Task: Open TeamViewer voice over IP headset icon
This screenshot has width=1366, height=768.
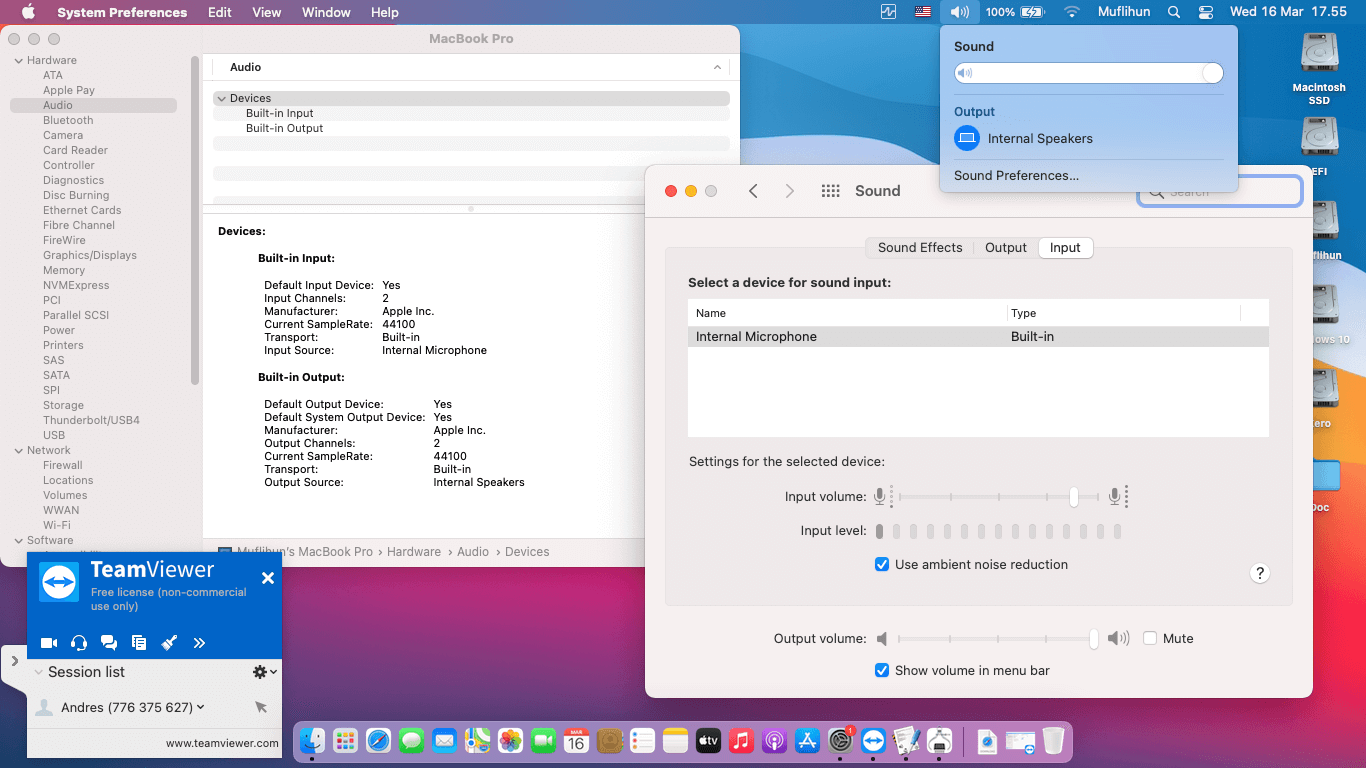Action: 78,642
